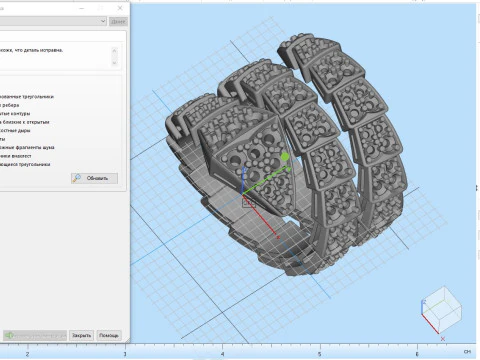Click the 'Обновить' button with magnifier icon

pos(94,178)
